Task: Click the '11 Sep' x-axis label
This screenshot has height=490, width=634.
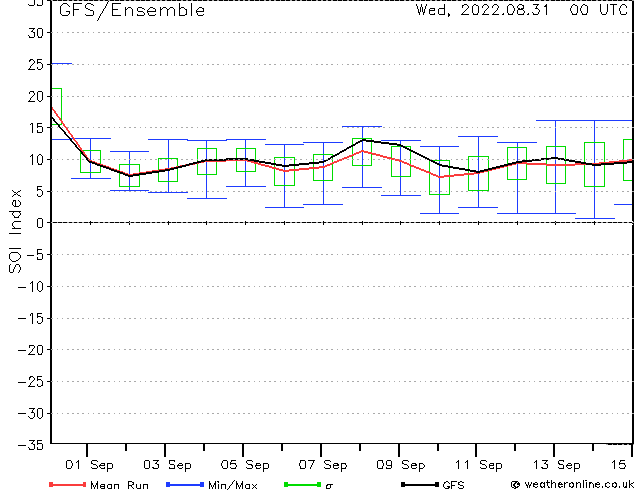Action: [479, 465]
